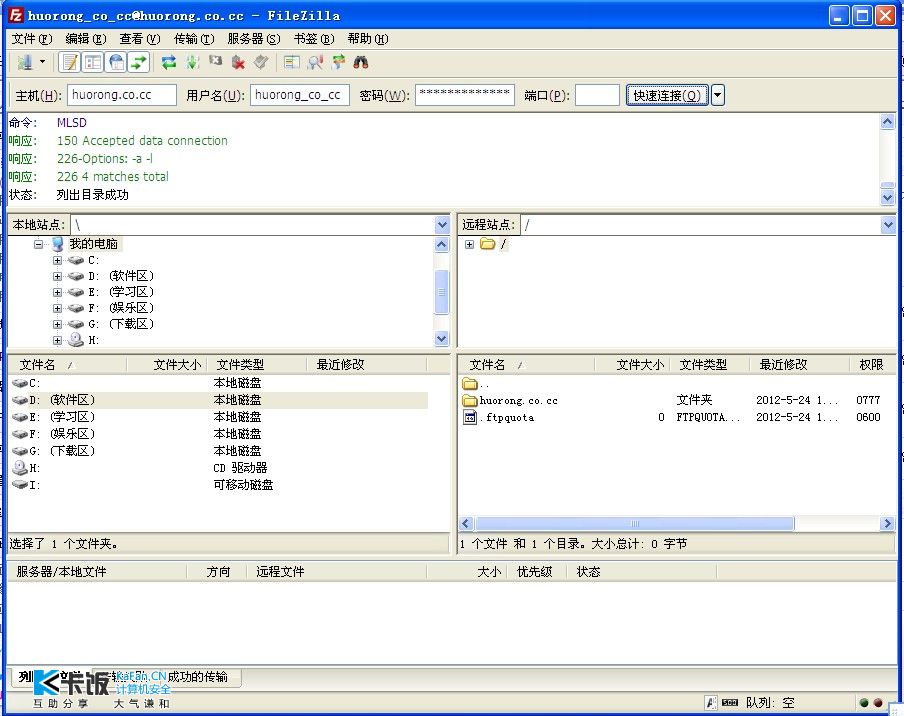Viewport: 904px width, 716px height.
Task: Sort remote list by 权限 column
Action: tap(872, 365)
